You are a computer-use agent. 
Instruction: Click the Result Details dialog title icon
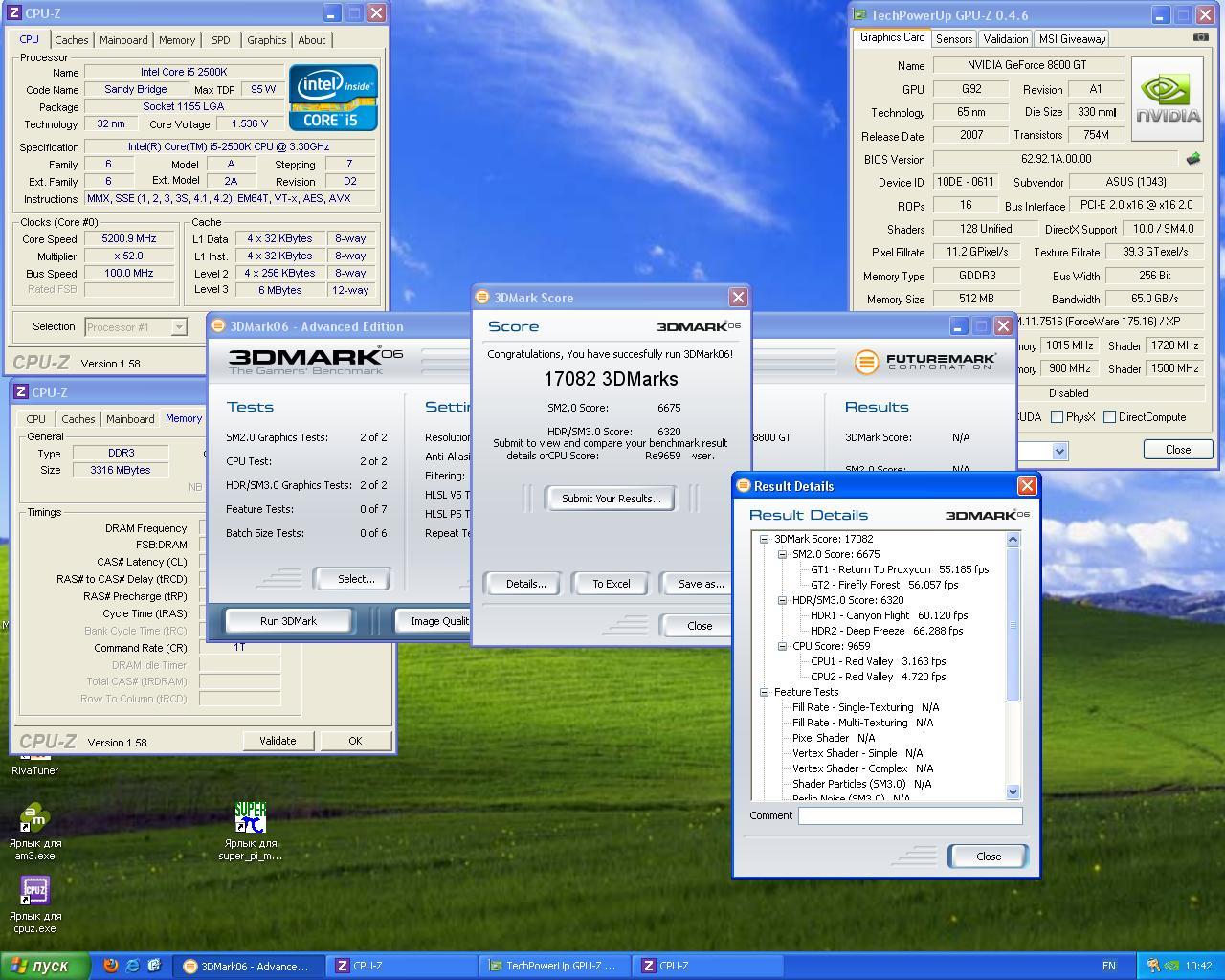(743, 485)
